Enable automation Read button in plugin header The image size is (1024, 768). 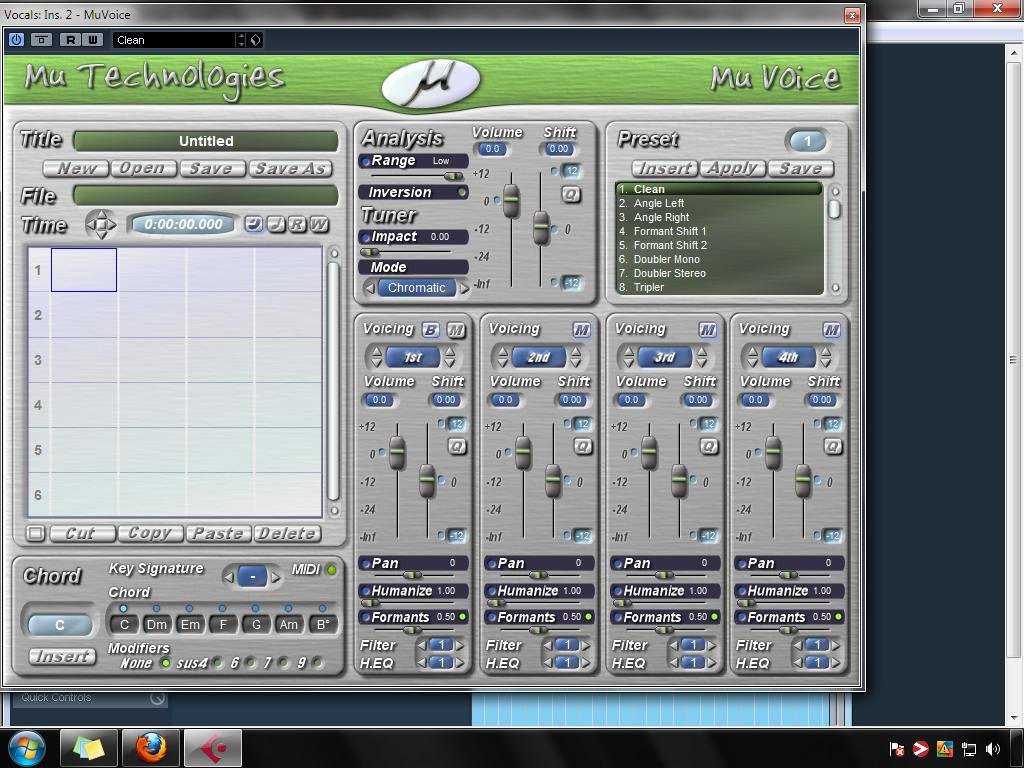click(70, 40)
